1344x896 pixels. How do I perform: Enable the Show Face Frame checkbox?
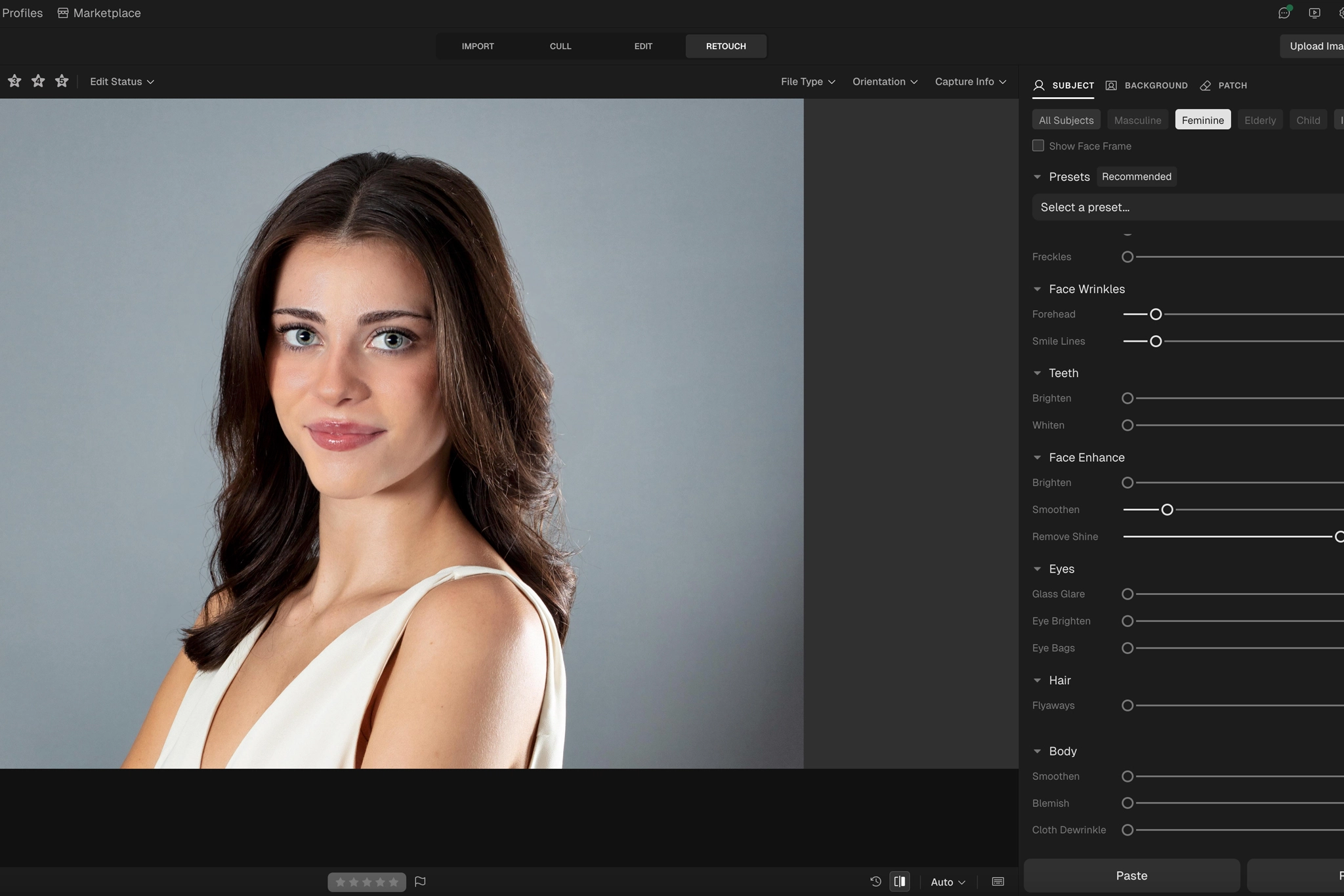[x=1038, y=146]
